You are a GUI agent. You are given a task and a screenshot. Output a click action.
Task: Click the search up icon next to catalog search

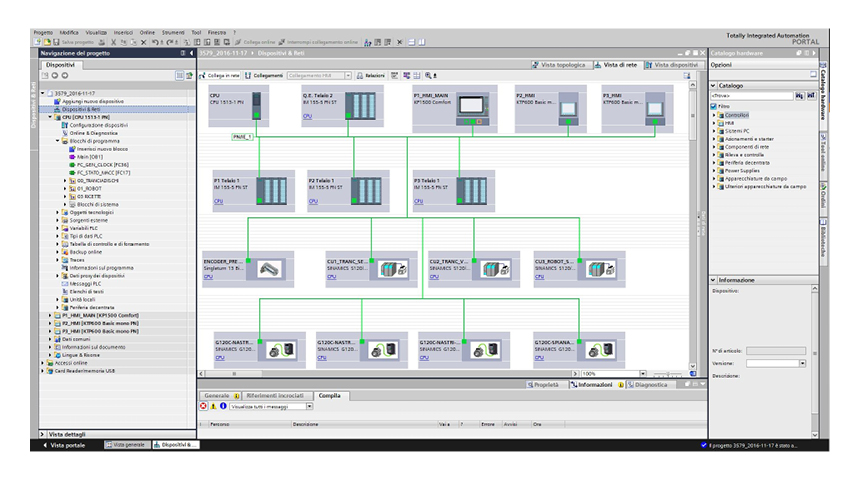point(811,96)
